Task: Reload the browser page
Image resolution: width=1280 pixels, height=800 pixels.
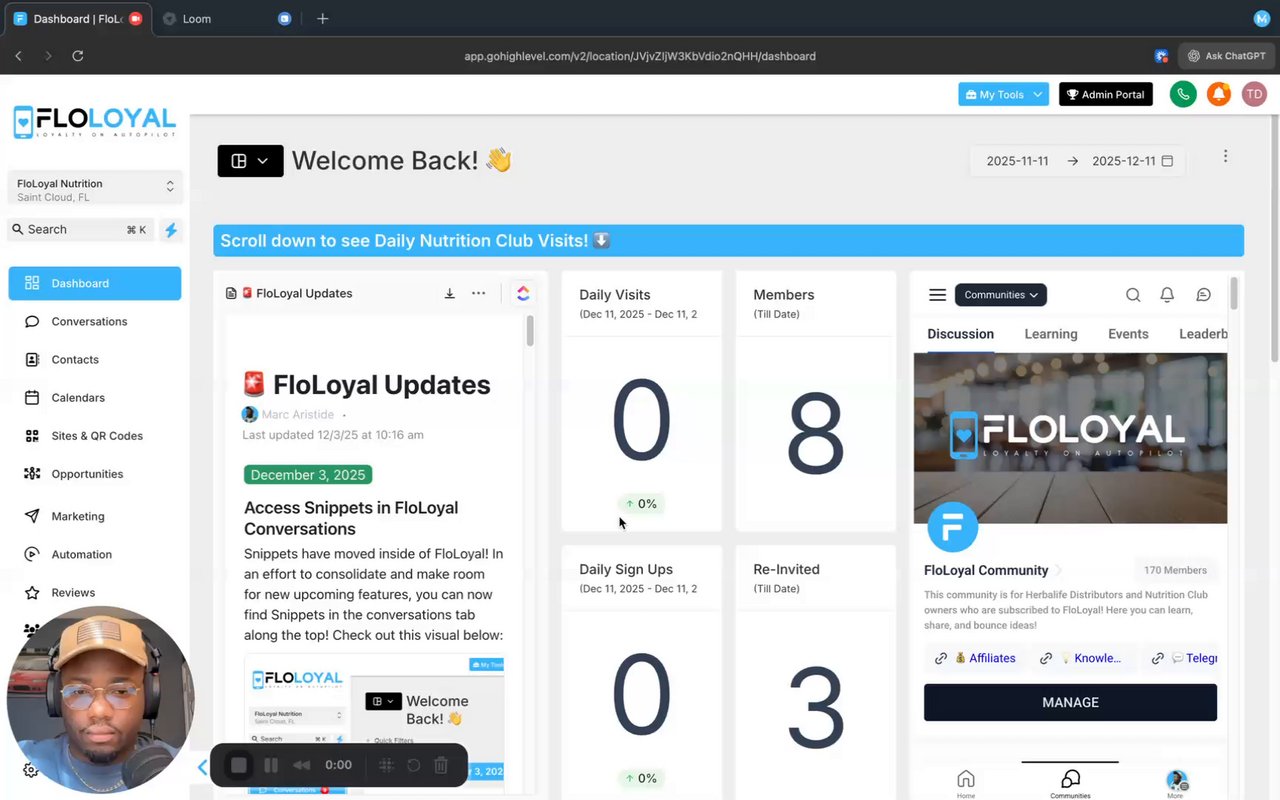Action: (78, 56)
